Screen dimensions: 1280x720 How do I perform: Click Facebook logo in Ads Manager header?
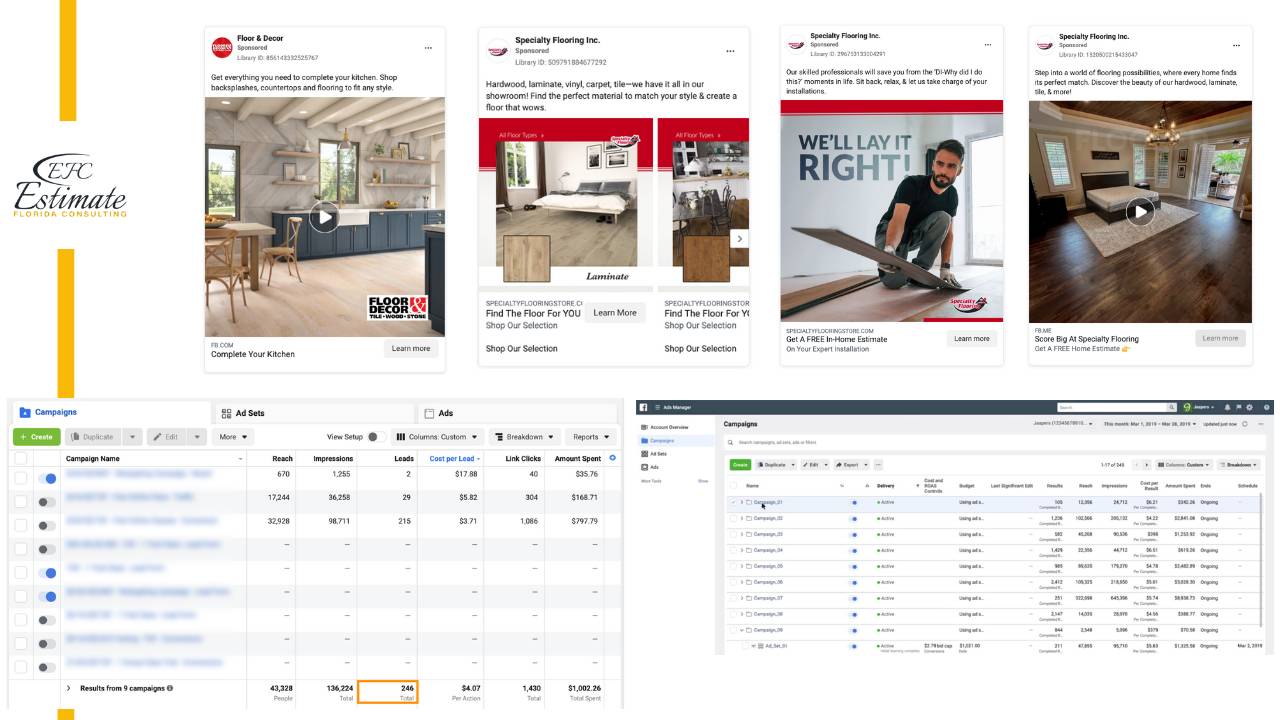click(643, 407)
